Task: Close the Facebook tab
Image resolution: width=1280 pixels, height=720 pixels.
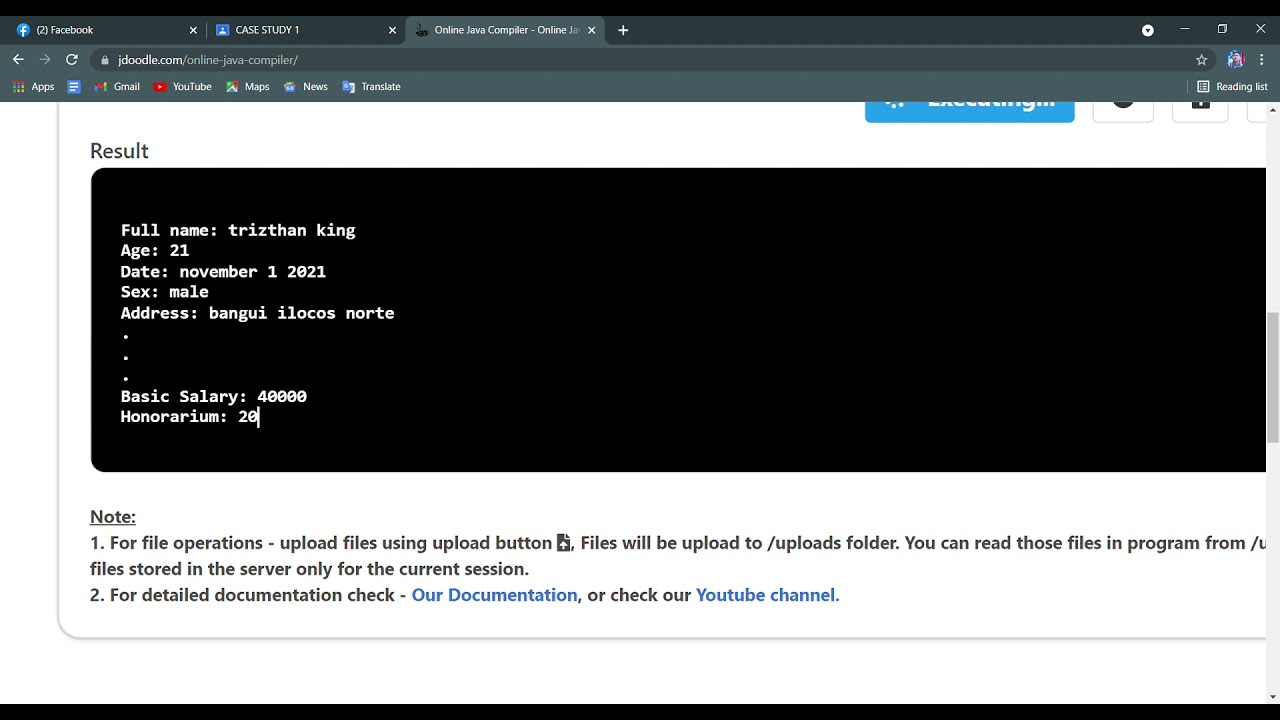Action: (193, 30)
